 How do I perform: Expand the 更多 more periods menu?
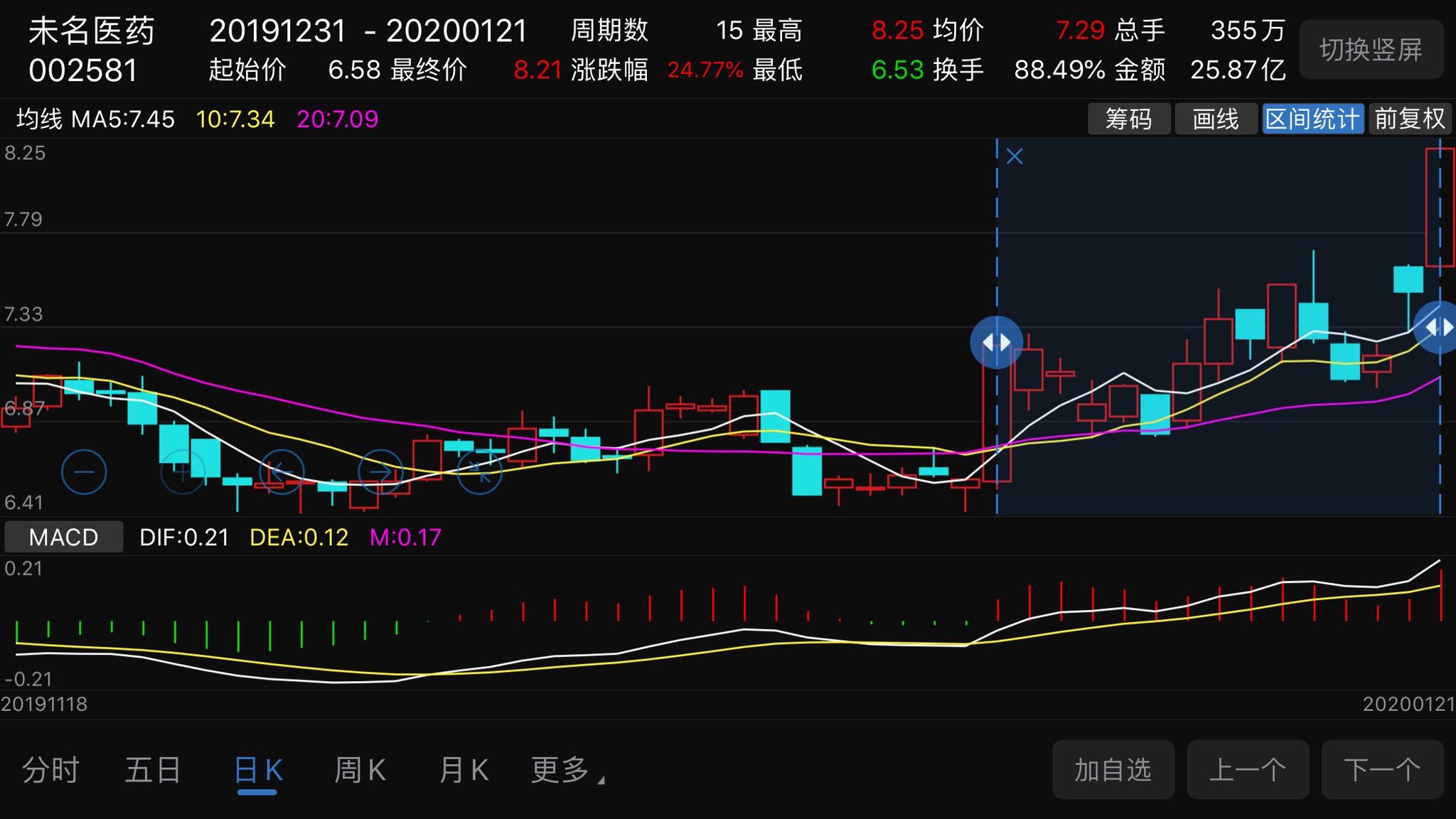(x=567, y=770)
